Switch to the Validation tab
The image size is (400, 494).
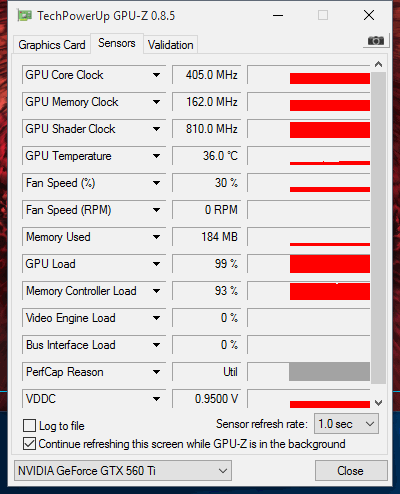tap(171, 45)
